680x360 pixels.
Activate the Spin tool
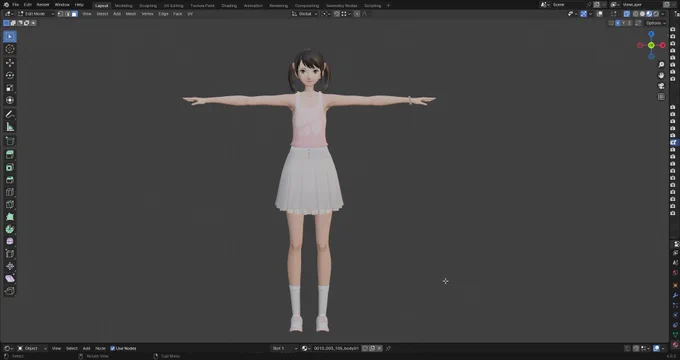click(x=10, y=229)
